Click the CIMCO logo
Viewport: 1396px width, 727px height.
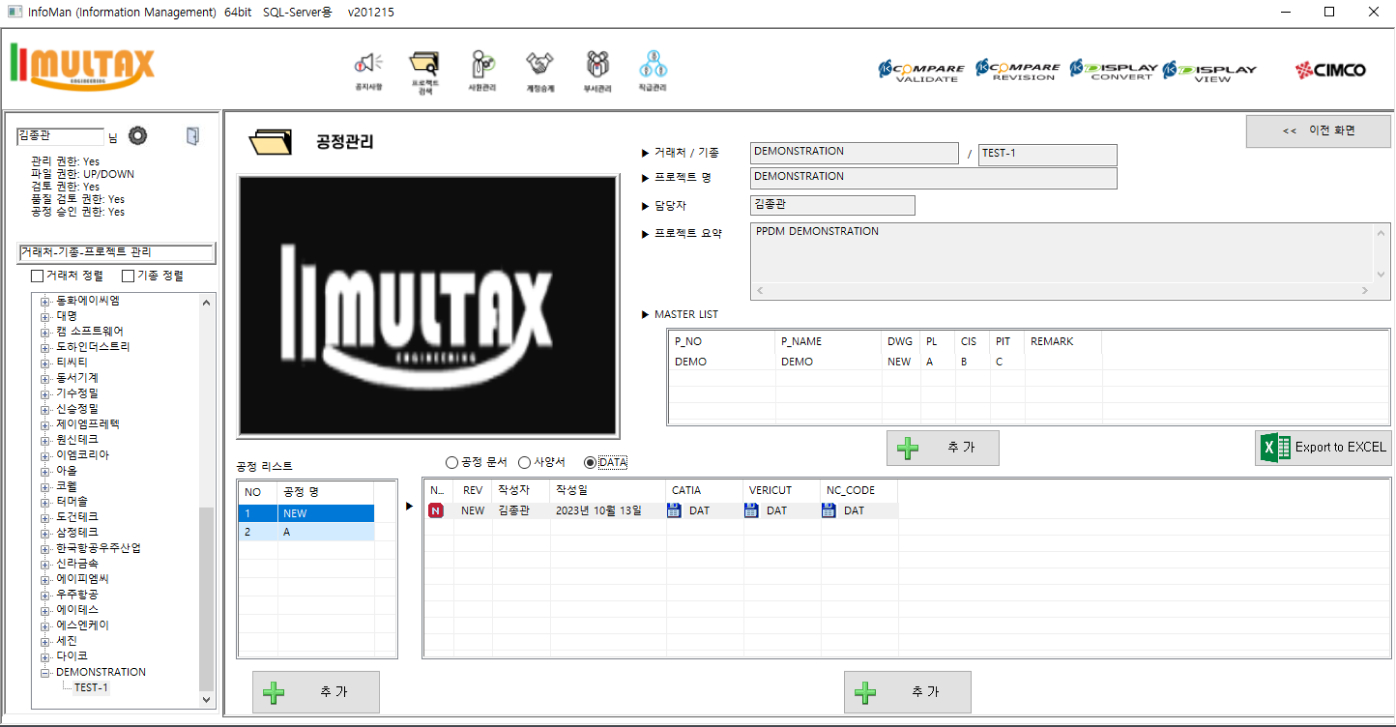1330,70
